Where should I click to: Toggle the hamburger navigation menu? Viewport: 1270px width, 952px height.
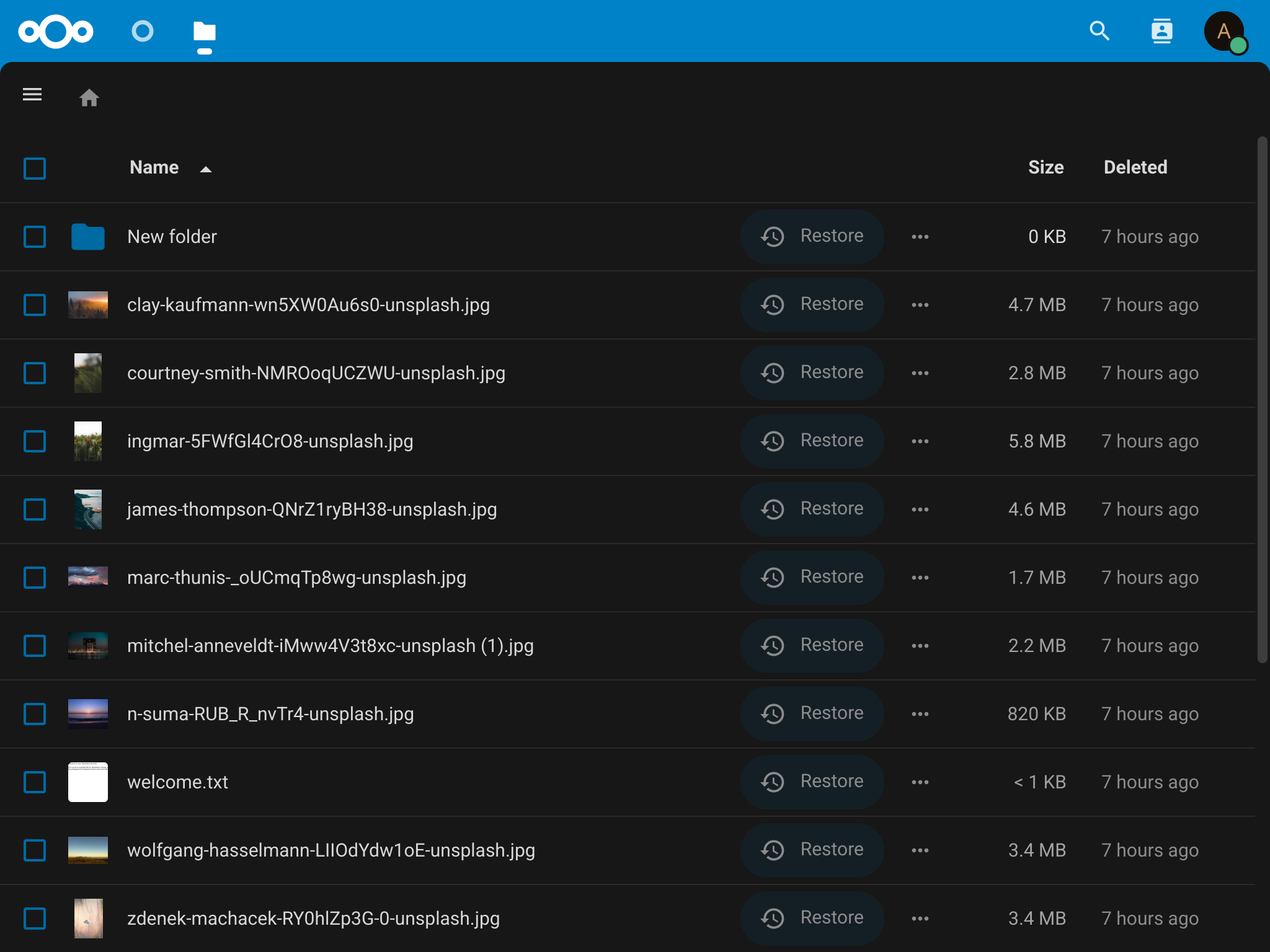coord(32,95)
